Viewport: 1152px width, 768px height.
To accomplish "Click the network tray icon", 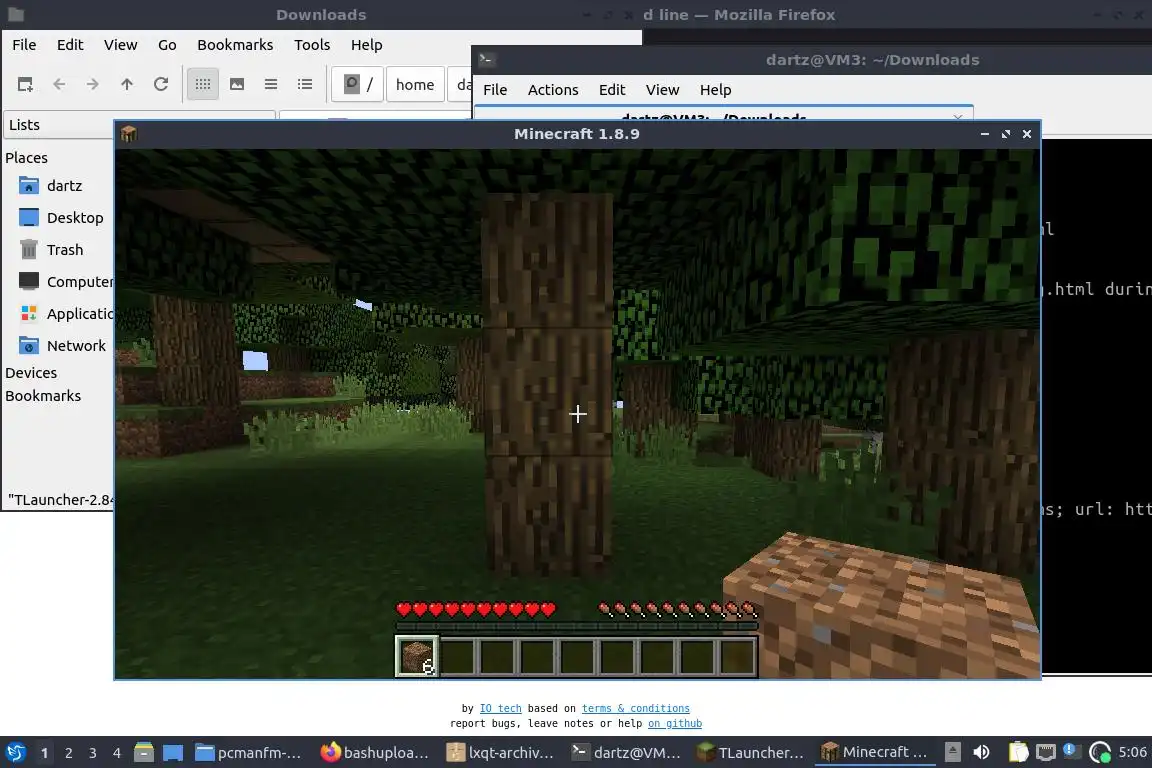I will coord(1045,753).
